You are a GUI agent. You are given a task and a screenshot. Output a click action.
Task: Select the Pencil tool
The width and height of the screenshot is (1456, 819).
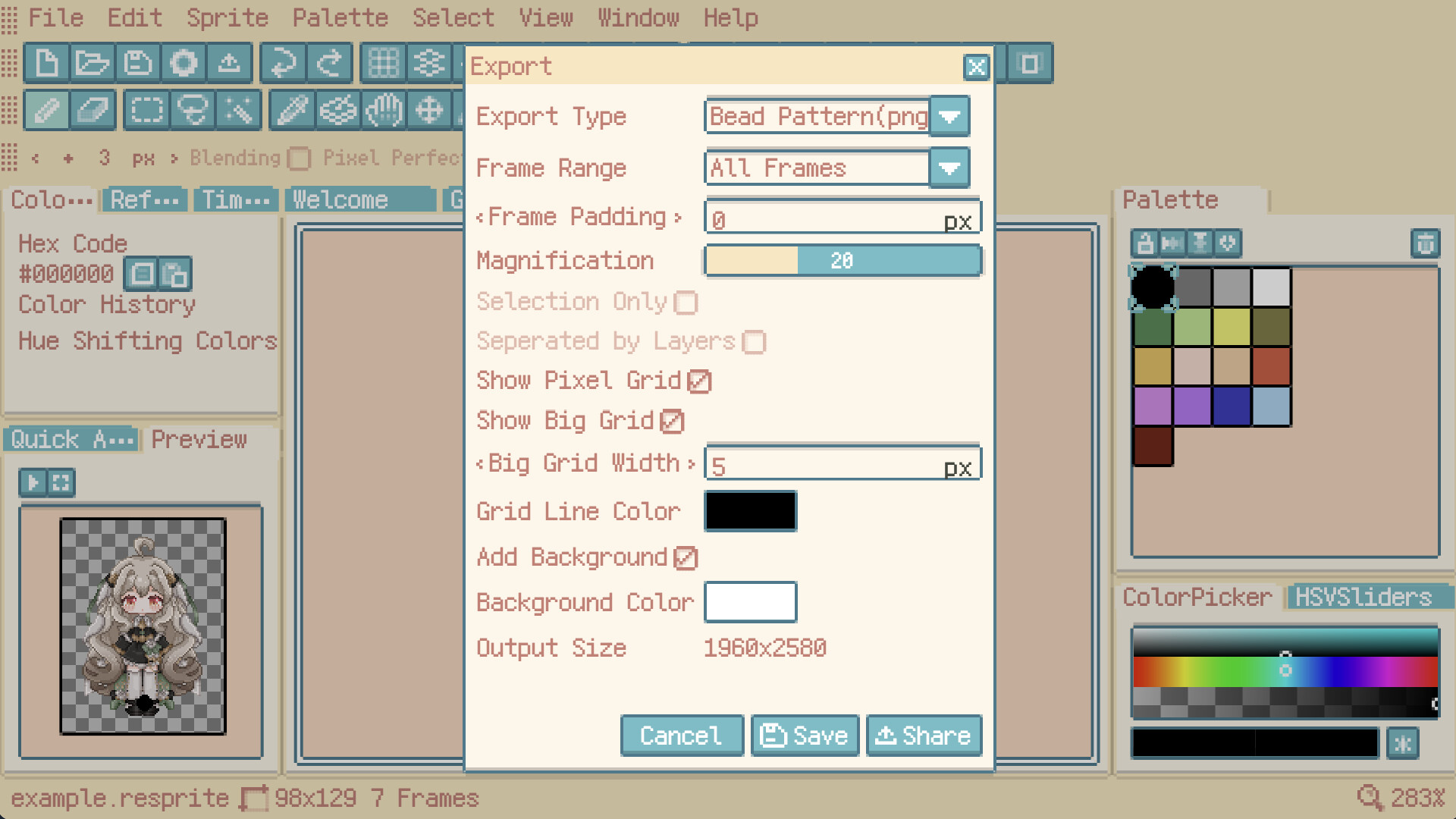pos(46,111)
